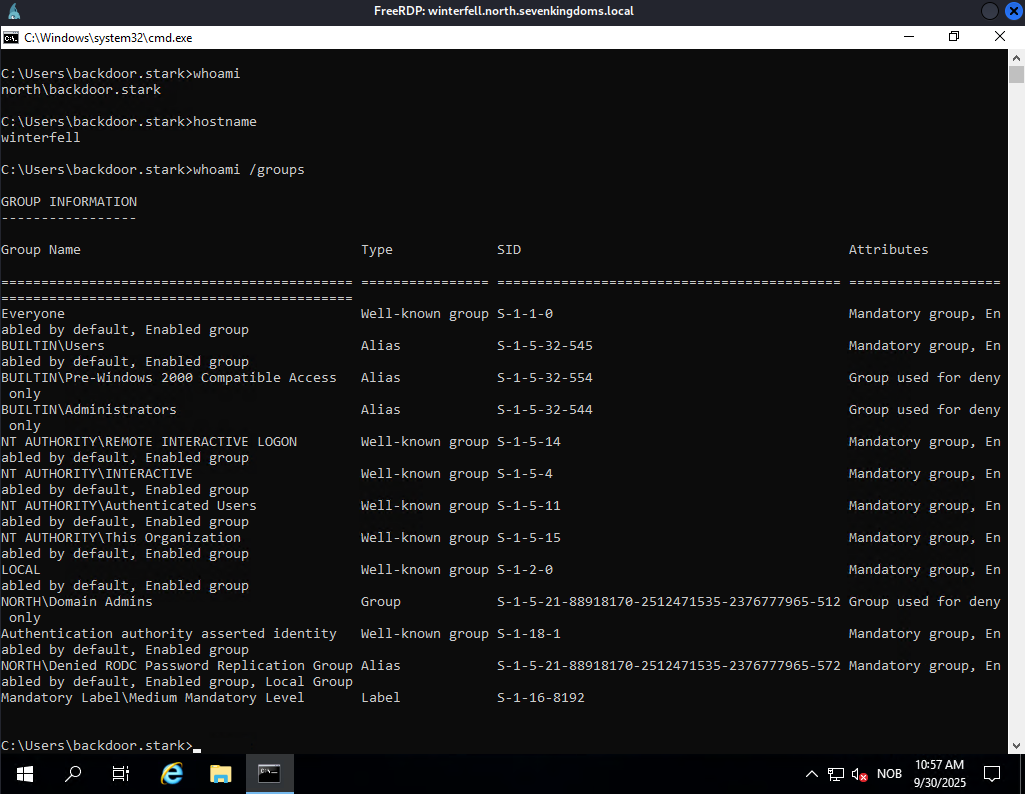This screenshot has width=1025, height=794.
Task: Toggle the muted volume tray icon
Action: pyautogui.click(x=859, y=774)
